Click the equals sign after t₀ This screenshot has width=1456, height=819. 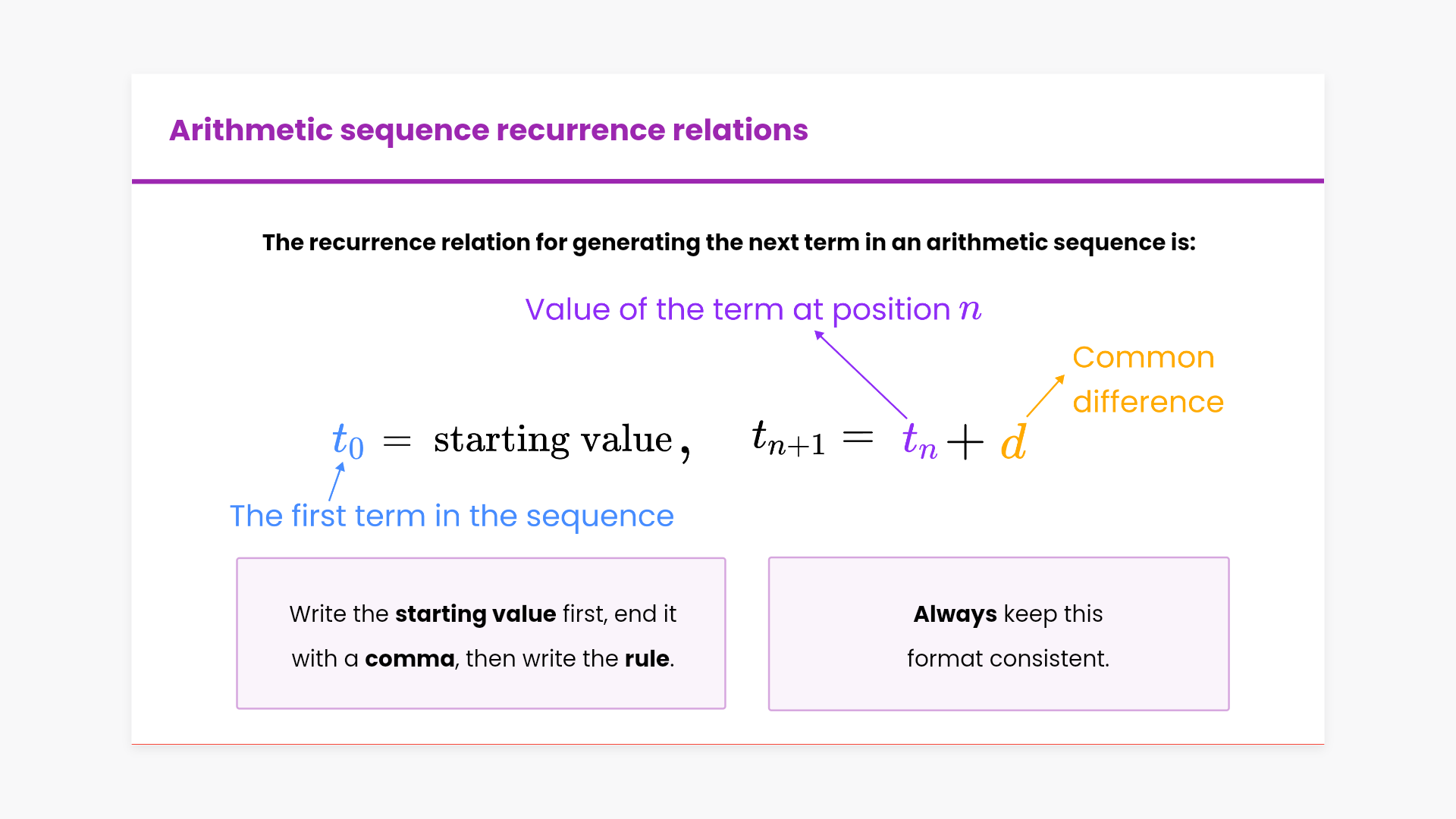tap(397, 441)
